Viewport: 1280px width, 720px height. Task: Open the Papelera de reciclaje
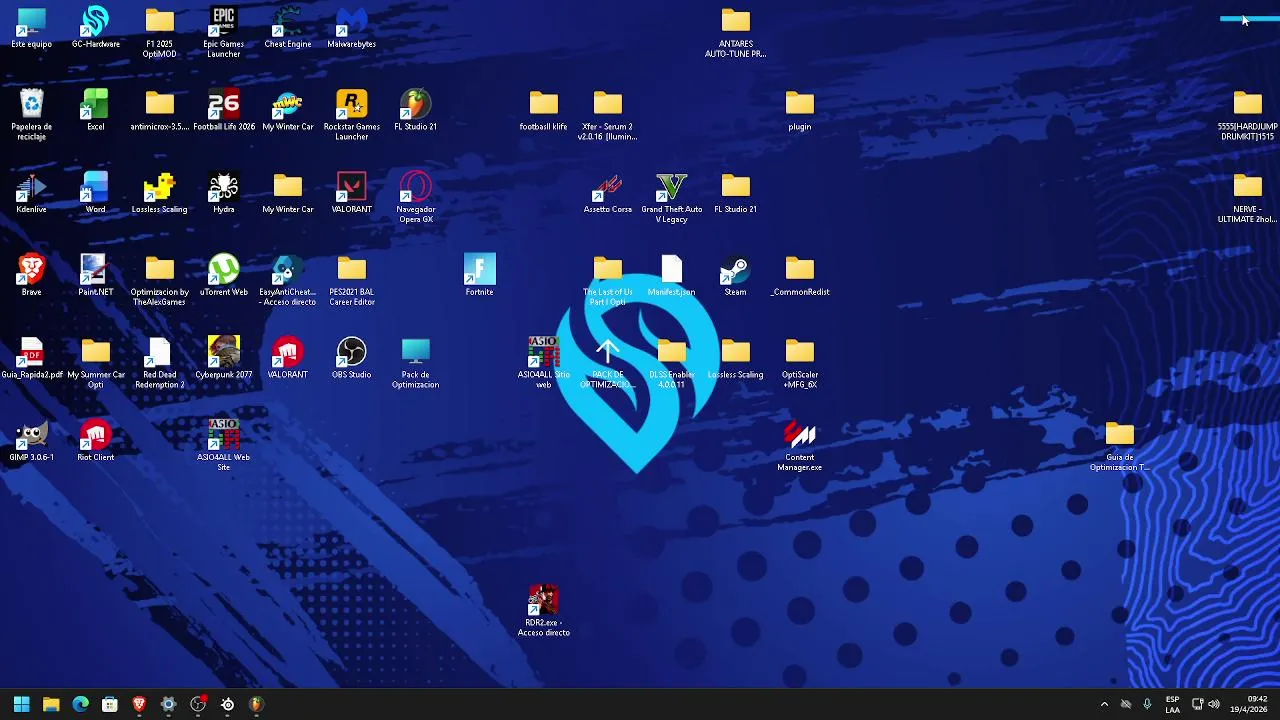coord(31,115)
